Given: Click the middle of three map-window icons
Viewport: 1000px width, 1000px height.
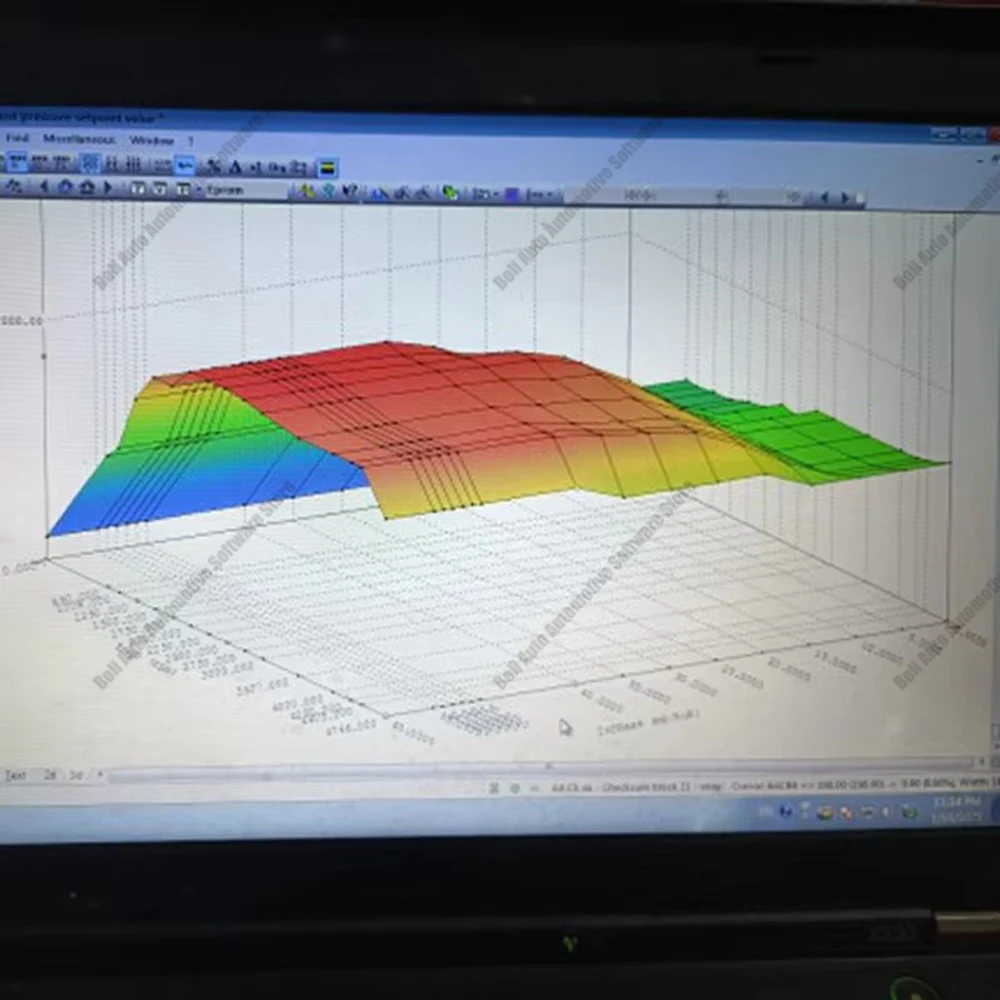Looking at the screenshot, I should 159,189.
